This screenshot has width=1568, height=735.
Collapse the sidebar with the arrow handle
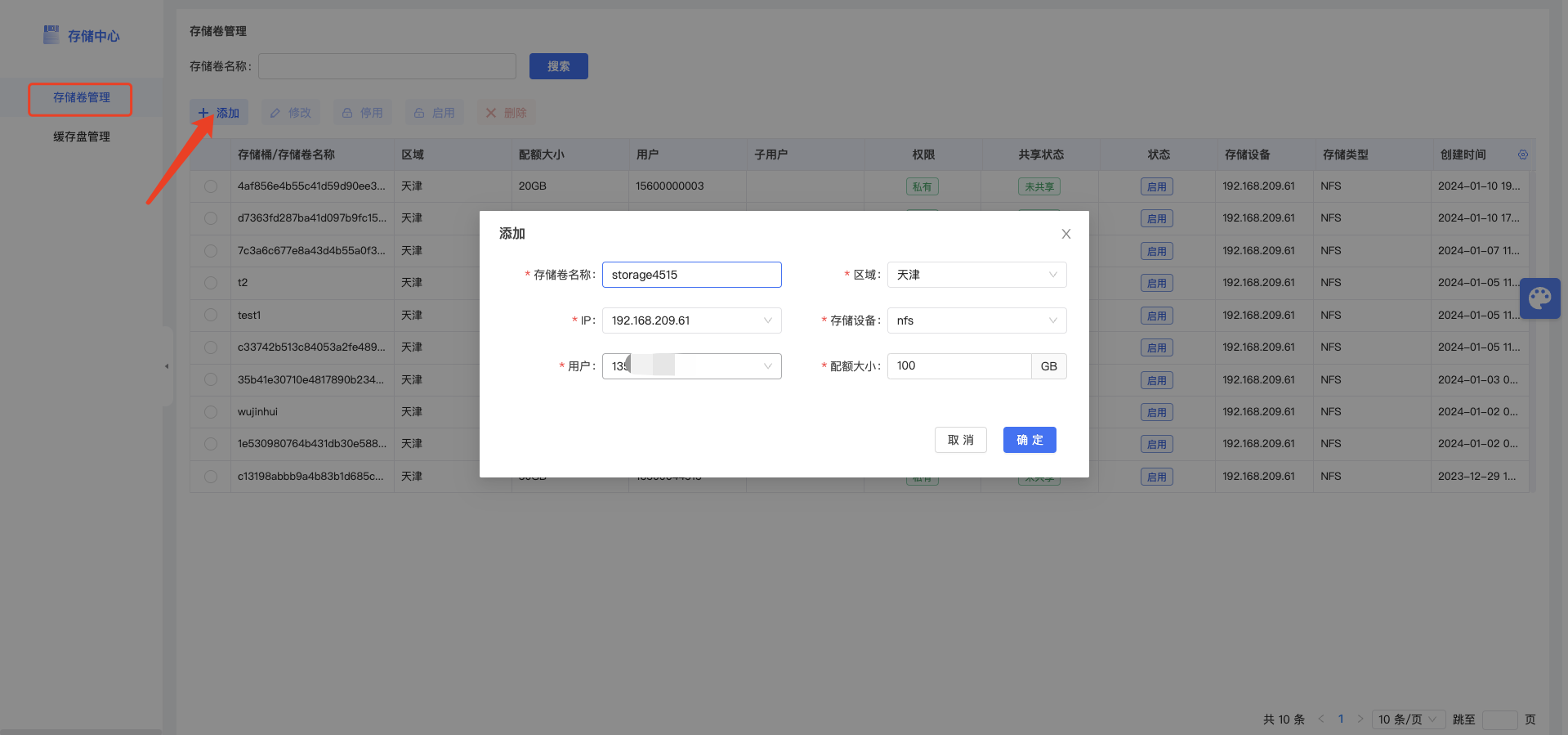(x=167, y=366)
